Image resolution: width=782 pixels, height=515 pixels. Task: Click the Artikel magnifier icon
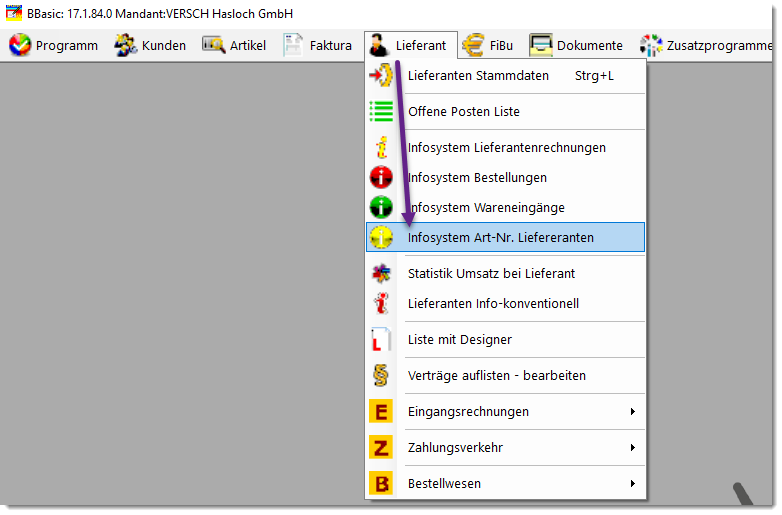click(x=213, y=44)
